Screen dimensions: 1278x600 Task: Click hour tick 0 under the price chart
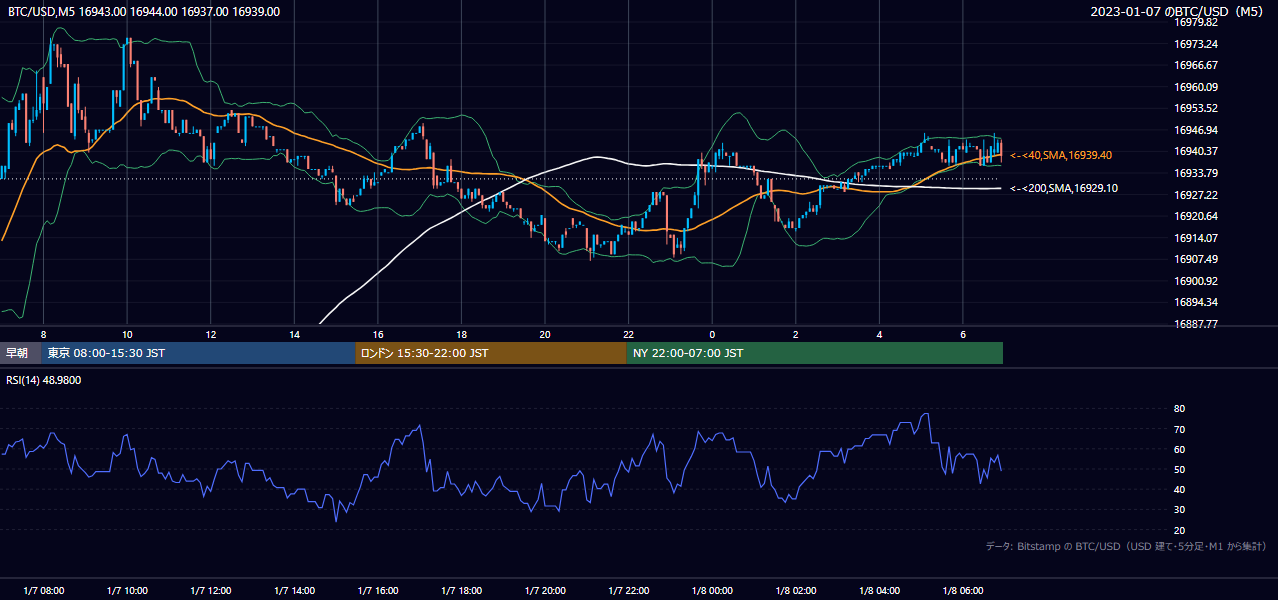712,333
